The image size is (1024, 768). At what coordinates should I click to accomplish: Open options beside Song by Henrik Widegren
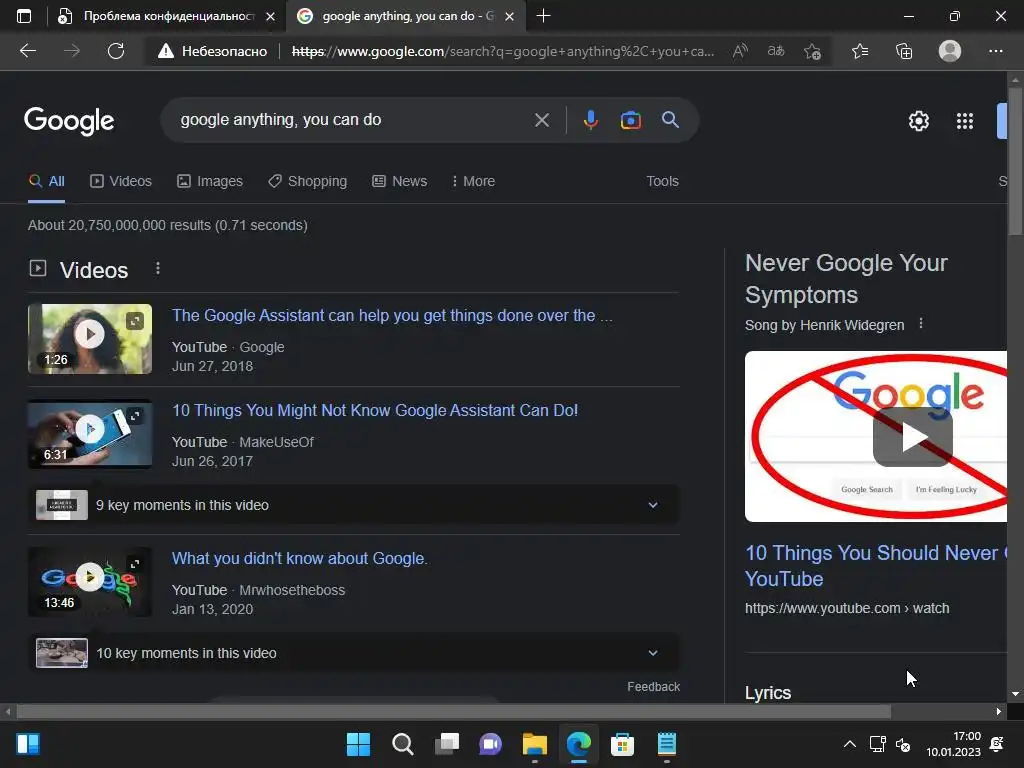(x=921, y=323)
